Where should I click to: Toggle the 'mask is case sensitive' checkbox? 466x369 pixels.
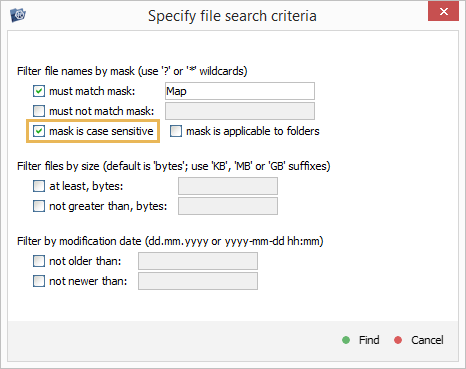pos(39,131)
